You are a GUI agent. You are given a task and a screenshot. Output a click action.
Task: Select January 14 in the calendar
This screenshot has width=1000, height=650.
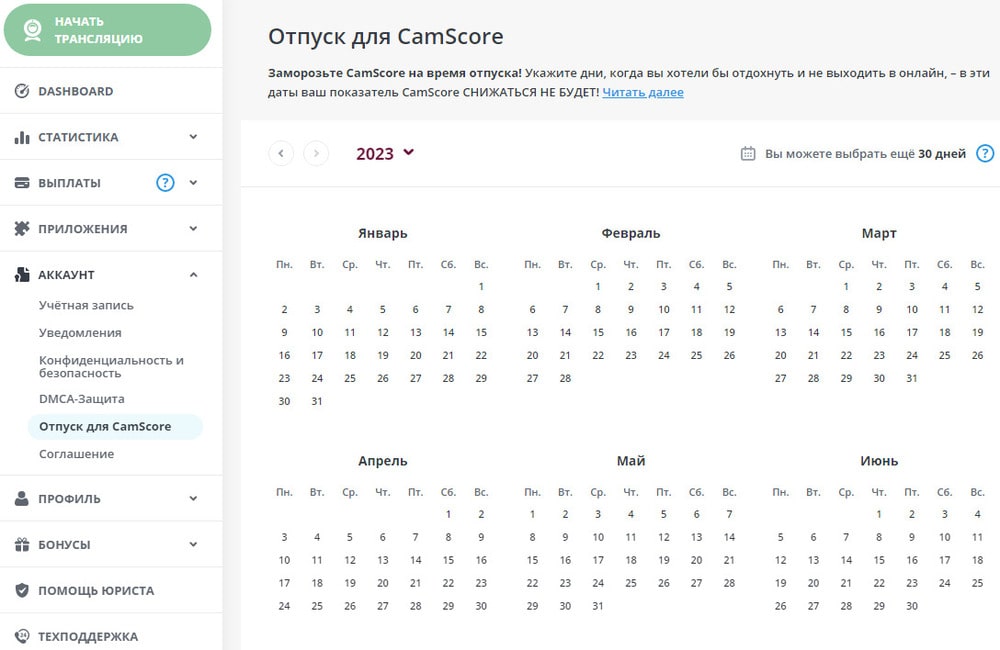(448, 332)
